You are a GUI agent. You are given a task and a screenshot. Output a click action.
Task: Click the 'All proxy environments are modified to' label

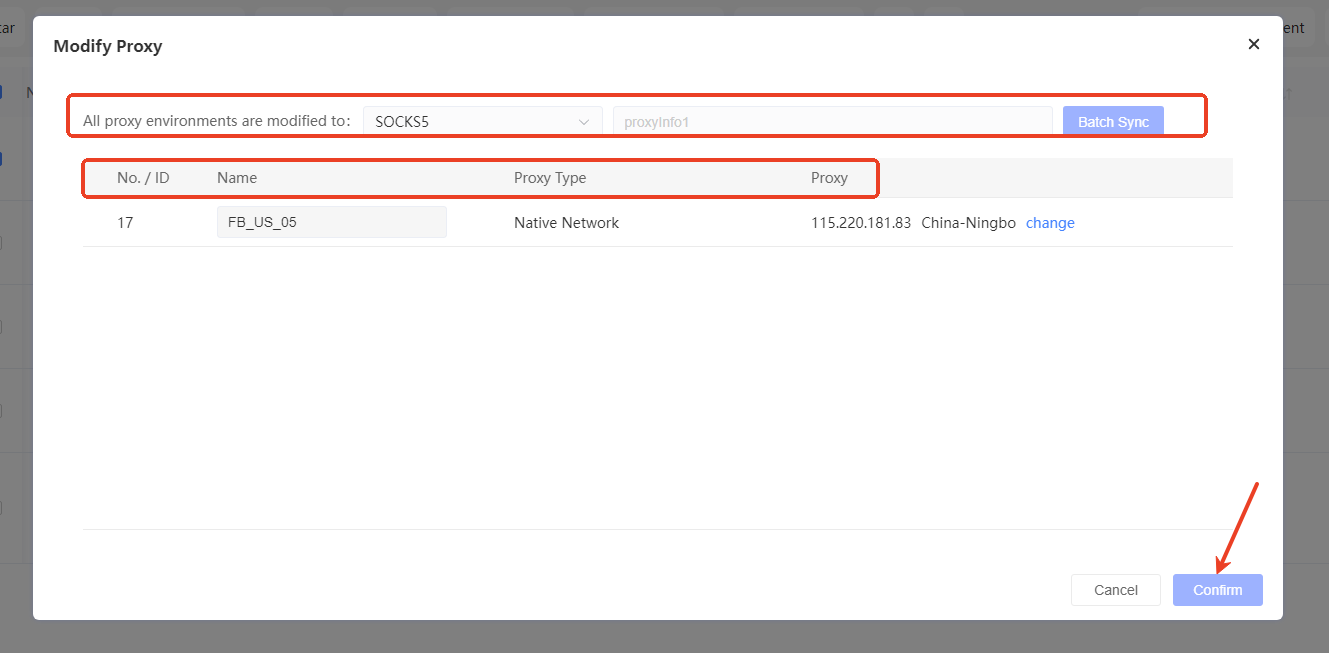click(x=216, y=121)
